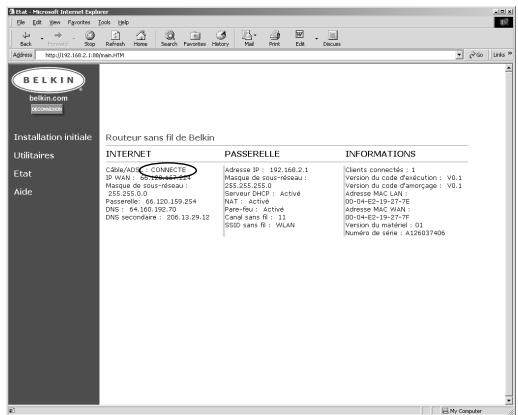Click the Stop loading icon
The width and height of the screenshot is (518, 415).
click(89, 39)
